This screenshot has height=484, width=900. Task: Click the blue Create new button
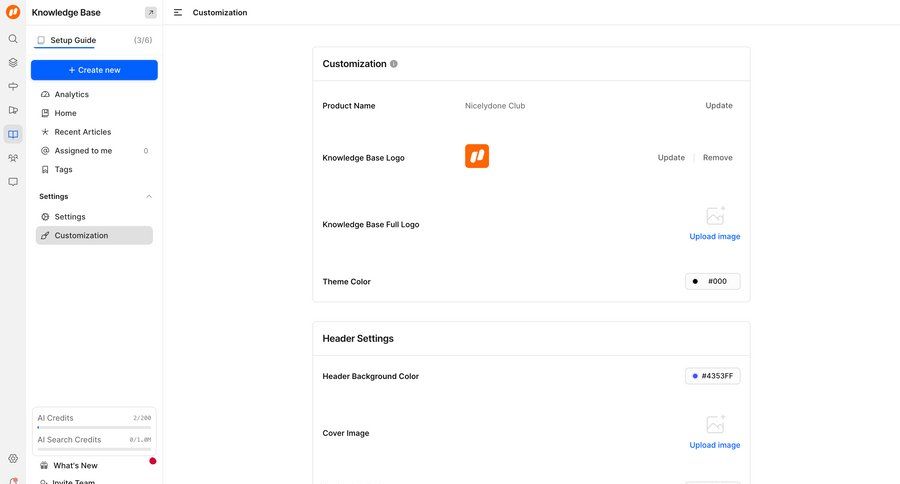94,70
